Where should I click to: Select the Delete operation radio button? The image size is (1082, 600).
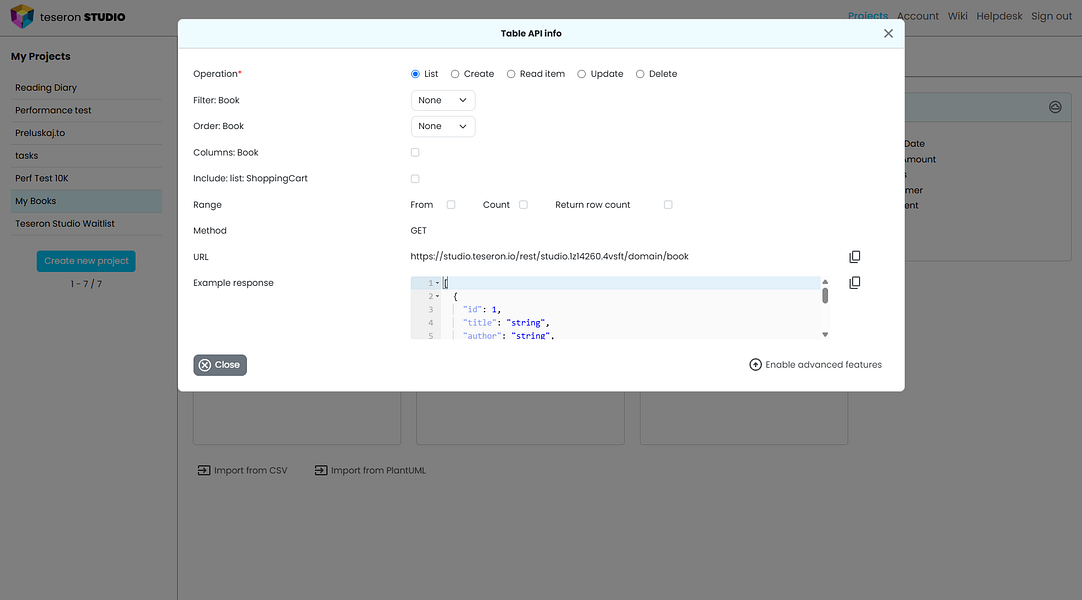(640, 74)
